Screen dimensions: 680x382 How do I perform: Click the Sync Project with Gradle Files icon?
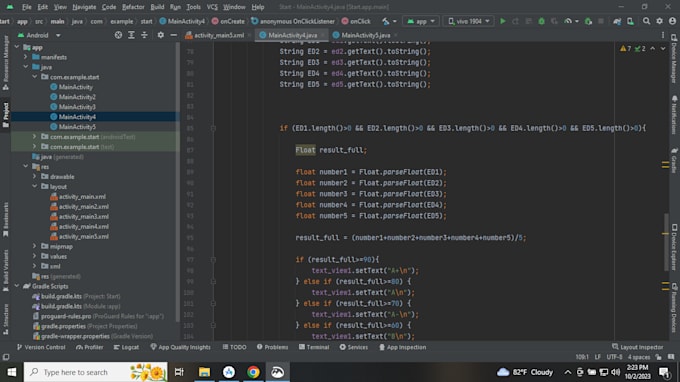(617, 21)
